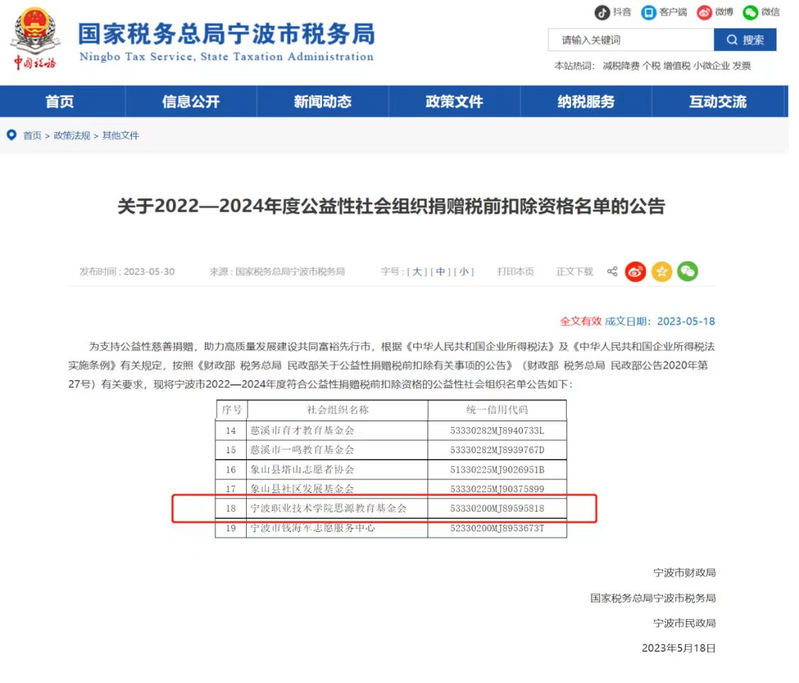The height and width of the screenshot is (683, 799).
Task: Click the 打印本页 print link
Action: point(516,272)
